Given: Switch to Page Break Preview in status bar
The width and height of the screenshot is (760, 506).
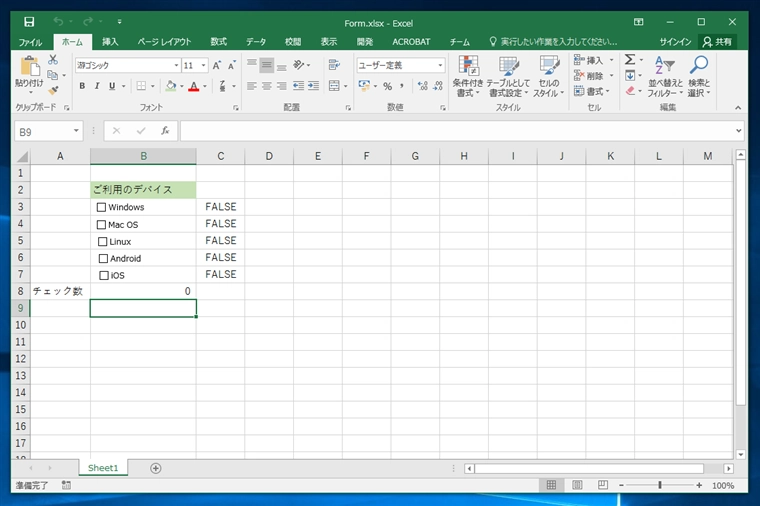Looking at the screenshot, I should coord(603,485).
